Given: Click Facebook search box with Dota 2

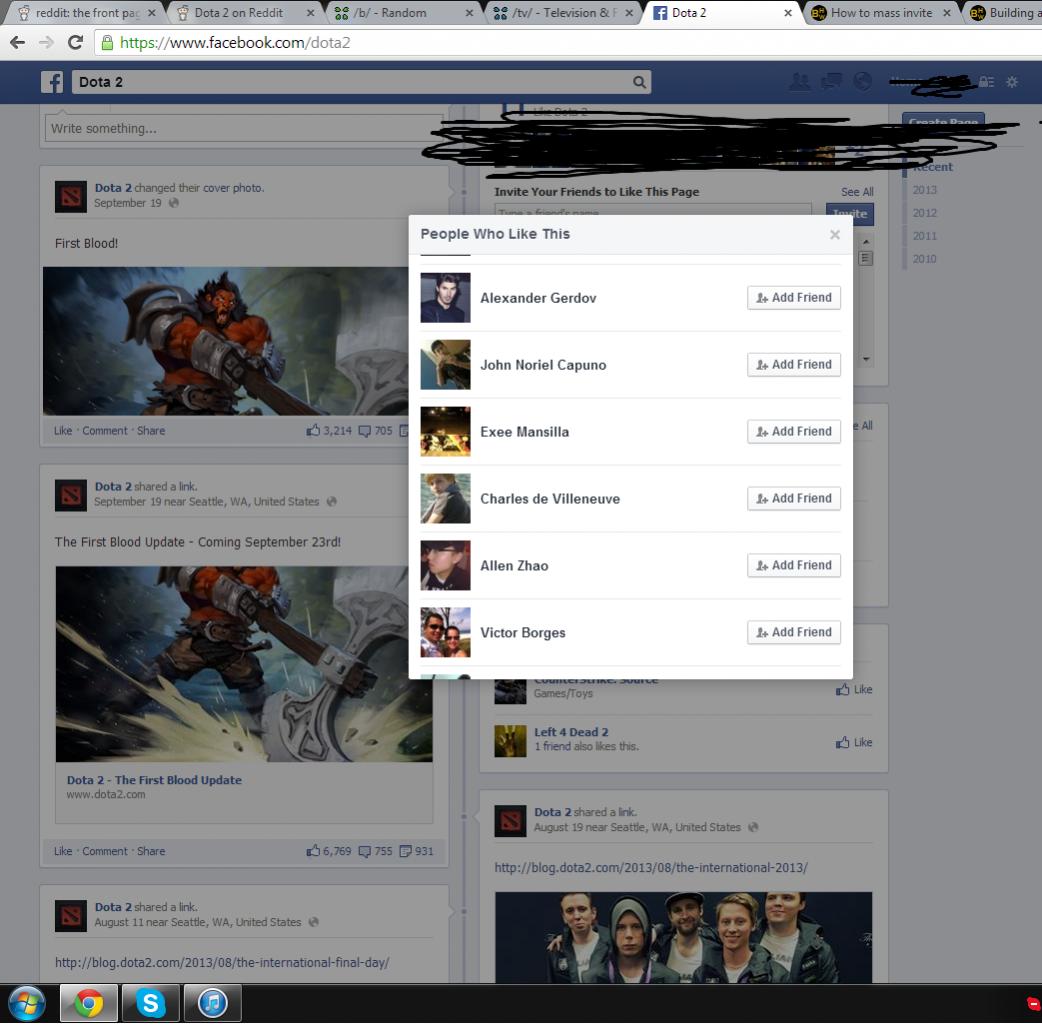Looking at the screenshot, I should coord(361,82).
